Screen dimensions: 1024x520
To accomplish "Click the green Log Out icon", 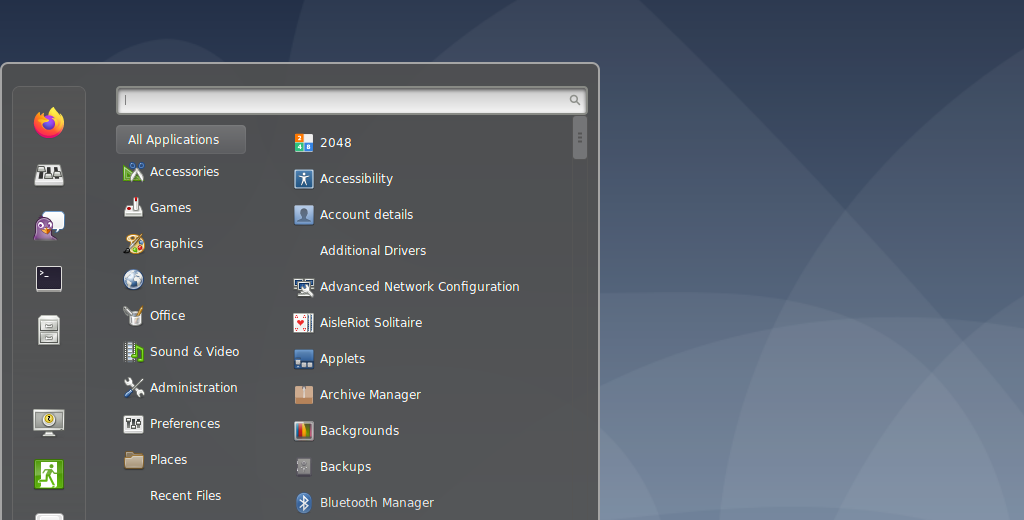I will [x=49, y=474].
